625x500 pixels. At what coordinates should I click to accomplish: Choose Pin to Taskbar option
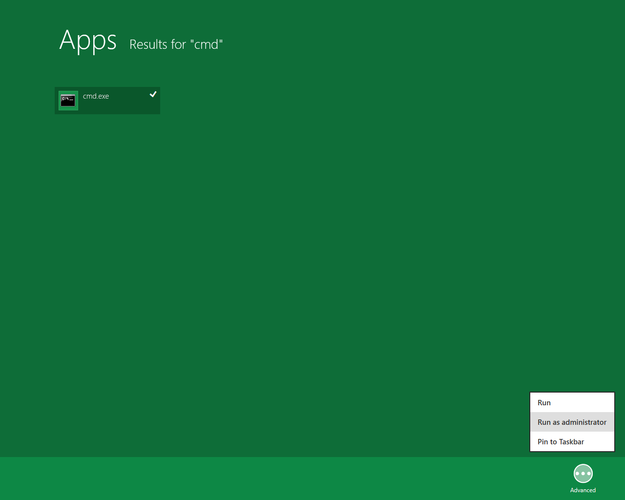572,442
